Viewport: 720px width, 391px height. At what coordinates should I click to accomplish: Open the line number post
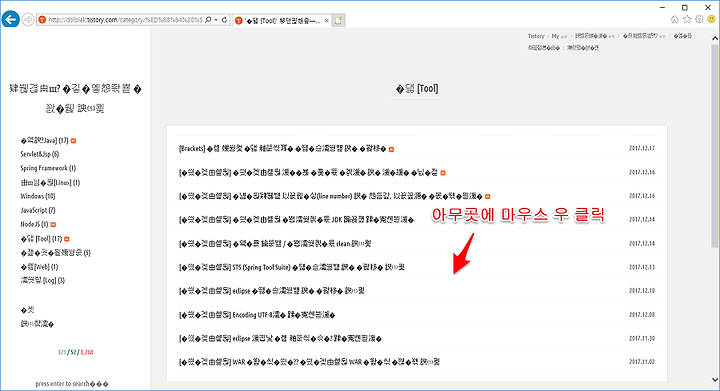[x=331, y=196]
